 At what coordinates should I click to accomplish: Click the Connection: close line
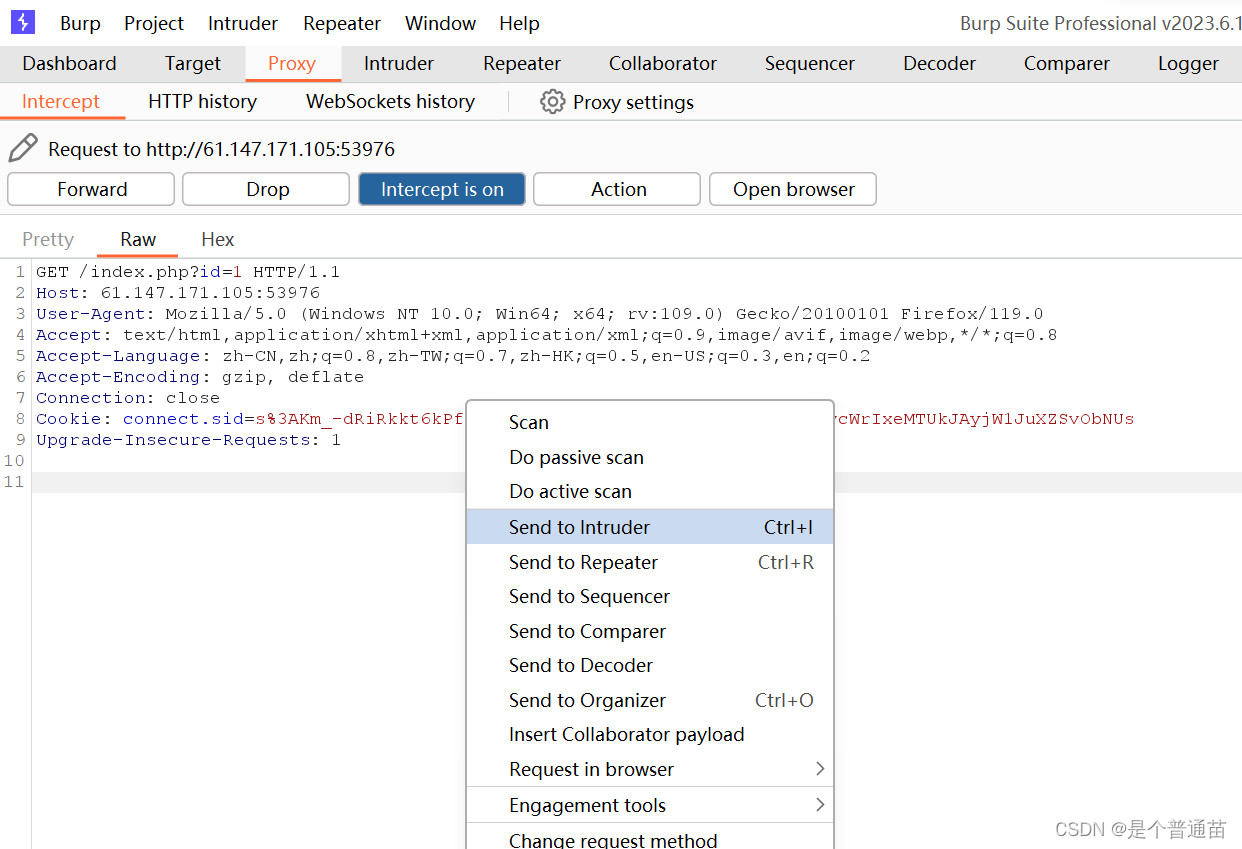[x=128, y=398]
